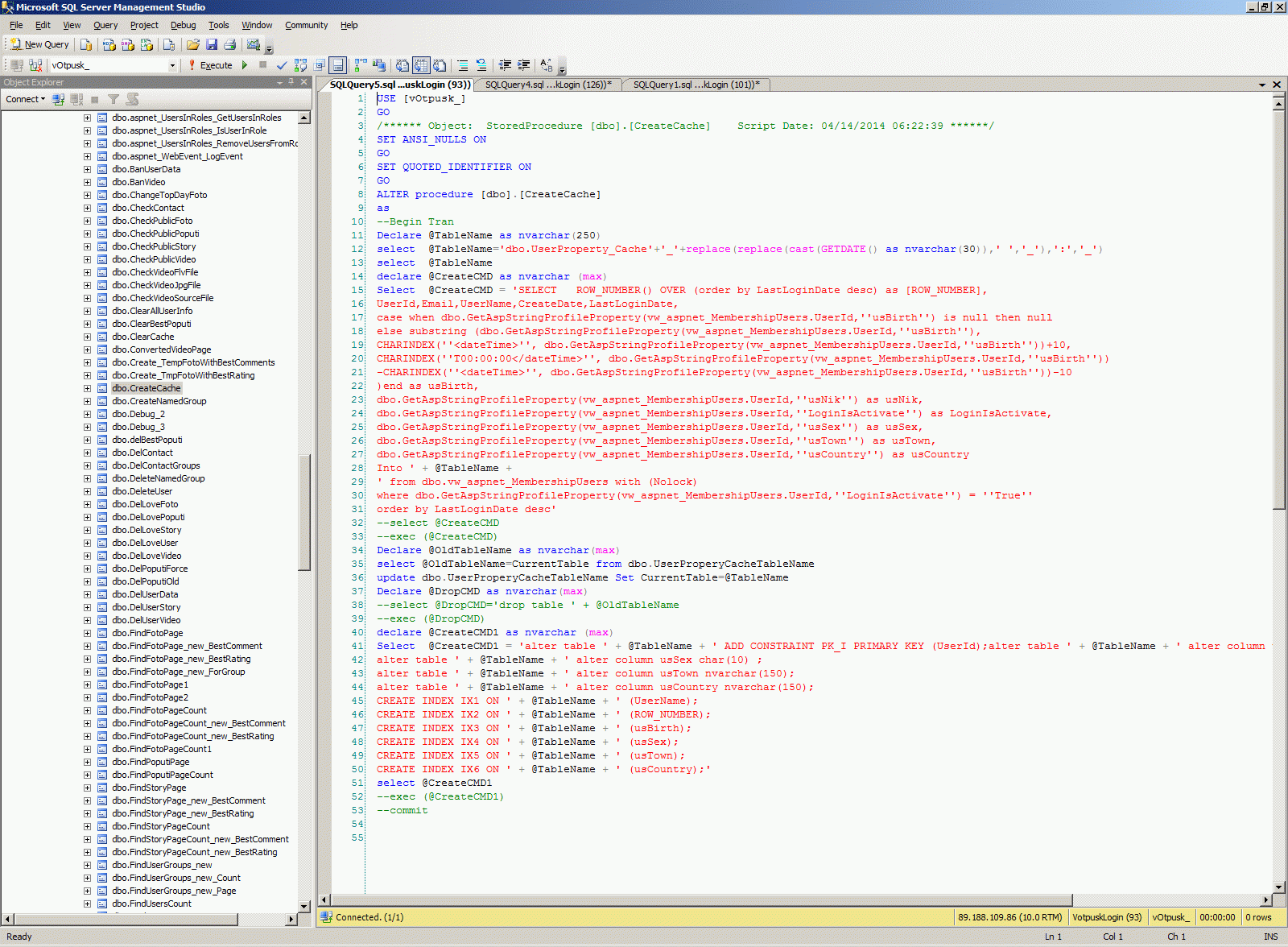This screenshot has height=947, width=1288.
Task: Print the query with the printer icon
Action: tap(230, 44)
